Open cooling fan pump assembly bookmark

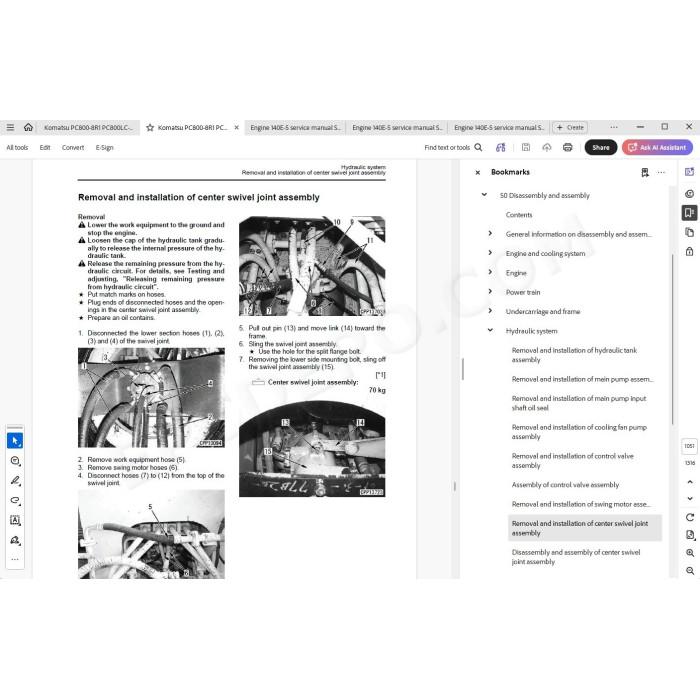579,432
